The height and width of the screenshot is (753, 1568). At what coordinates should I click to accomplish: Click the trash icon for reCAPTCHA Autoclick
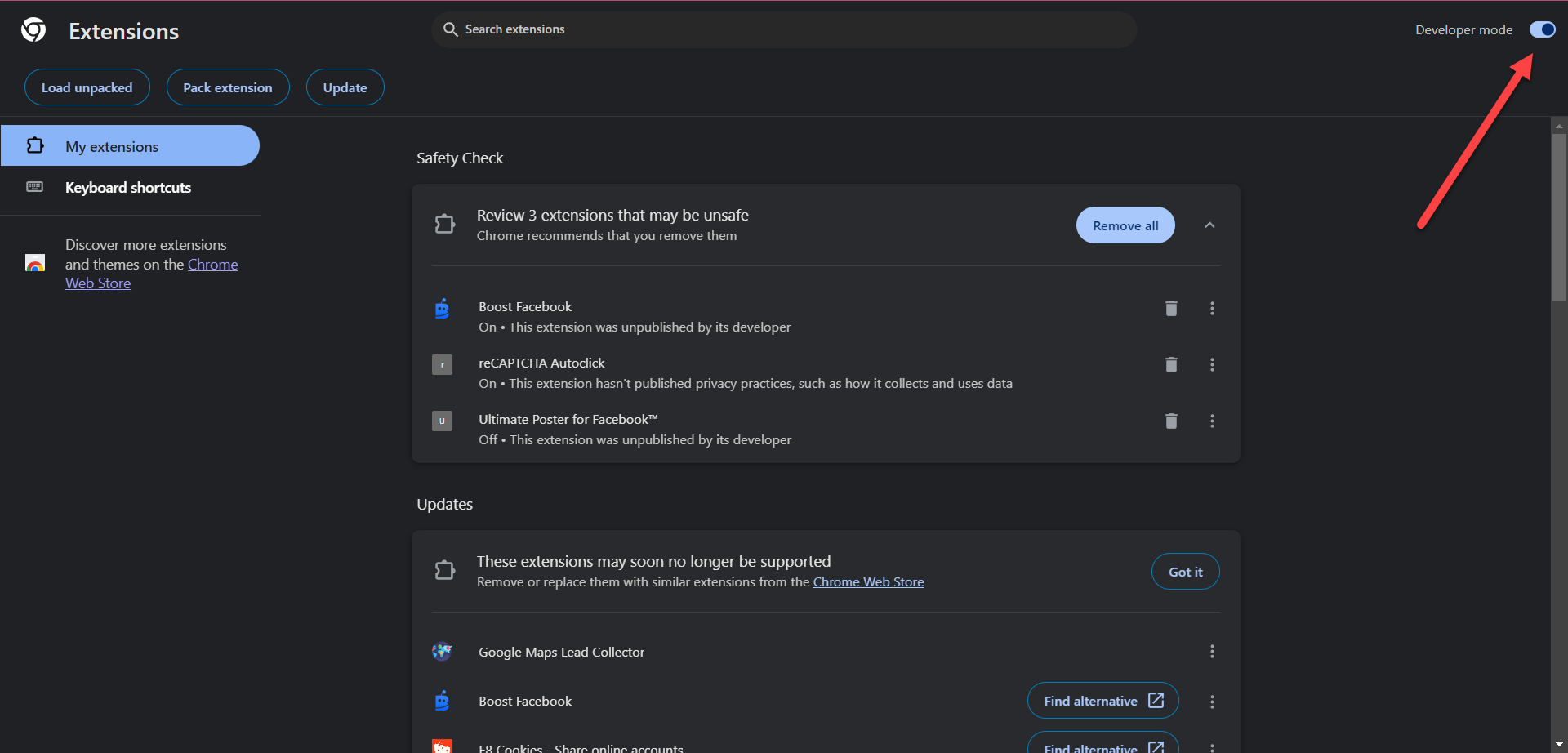(x=1171, y=364)
